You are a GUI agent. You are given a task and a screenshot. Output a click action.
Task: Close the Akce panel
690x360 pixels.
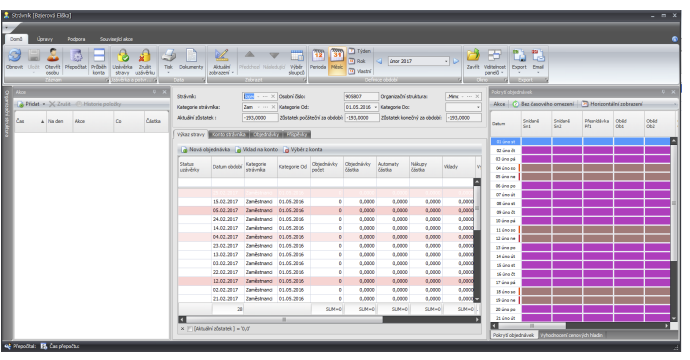164,92
